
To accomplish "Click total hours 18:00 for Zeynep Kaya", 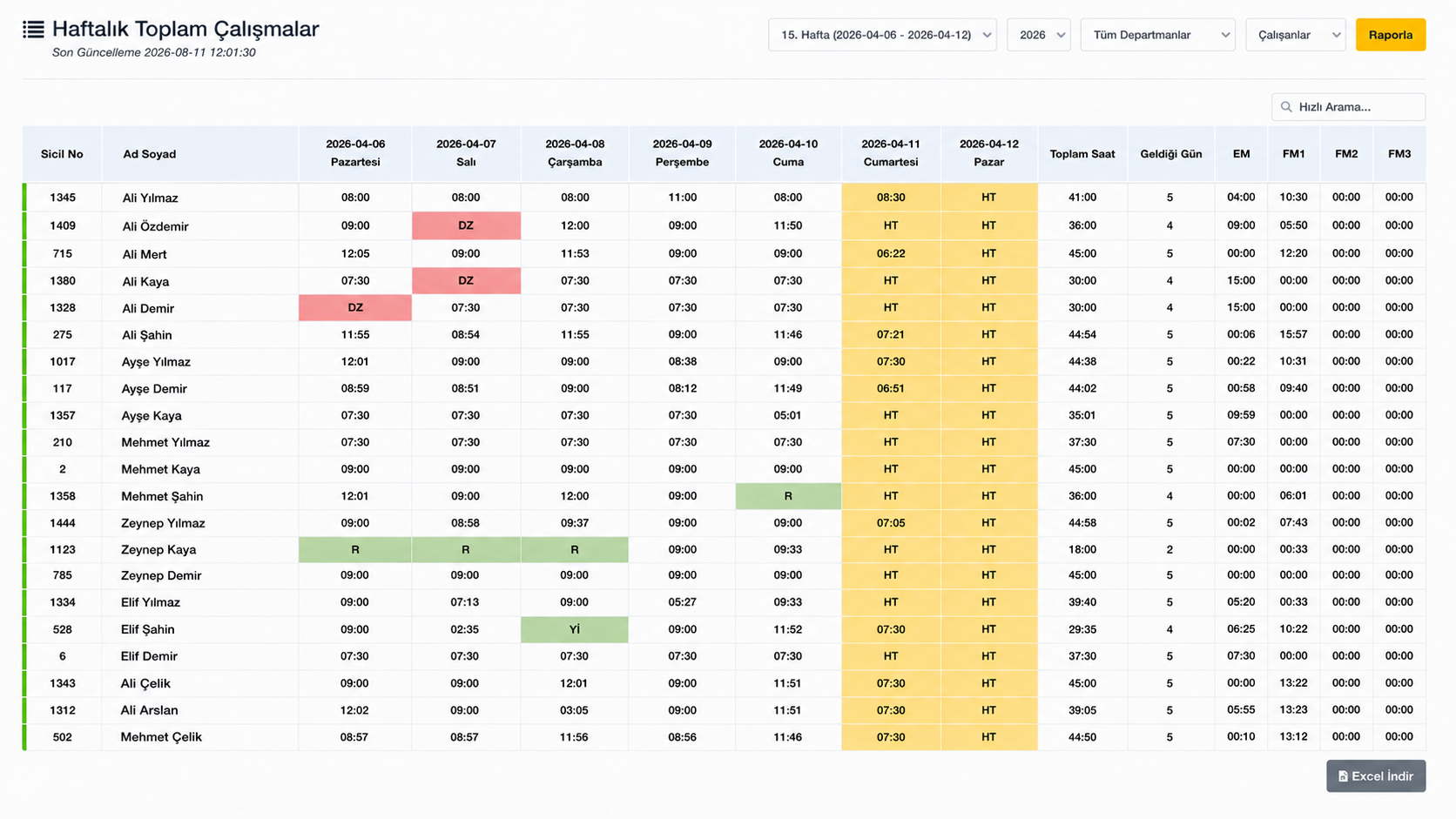I will (x=1082, y=549).
